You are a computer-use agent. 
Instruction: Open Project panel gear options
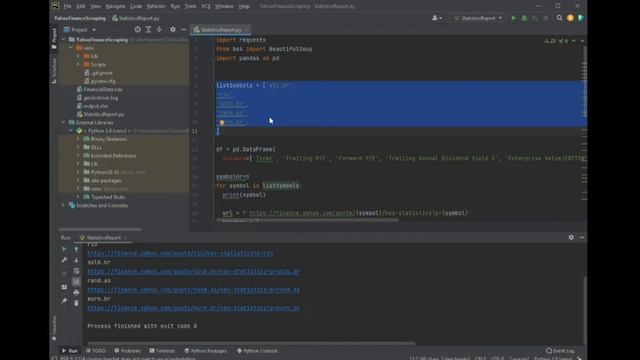coord(173,29)
